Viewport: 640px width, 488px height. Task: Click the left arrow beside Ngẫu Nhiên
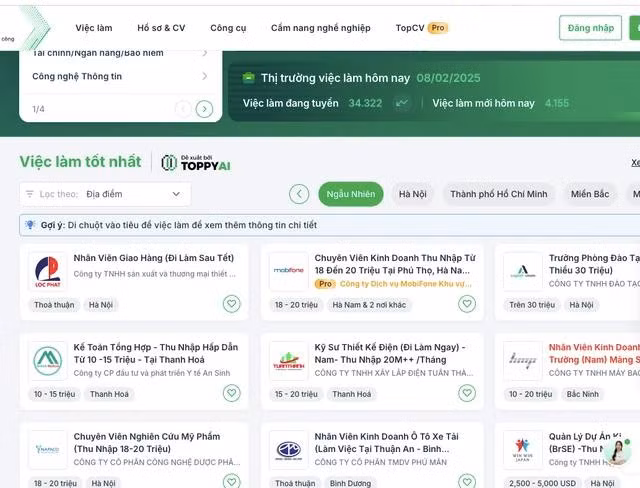click(299, 194)
